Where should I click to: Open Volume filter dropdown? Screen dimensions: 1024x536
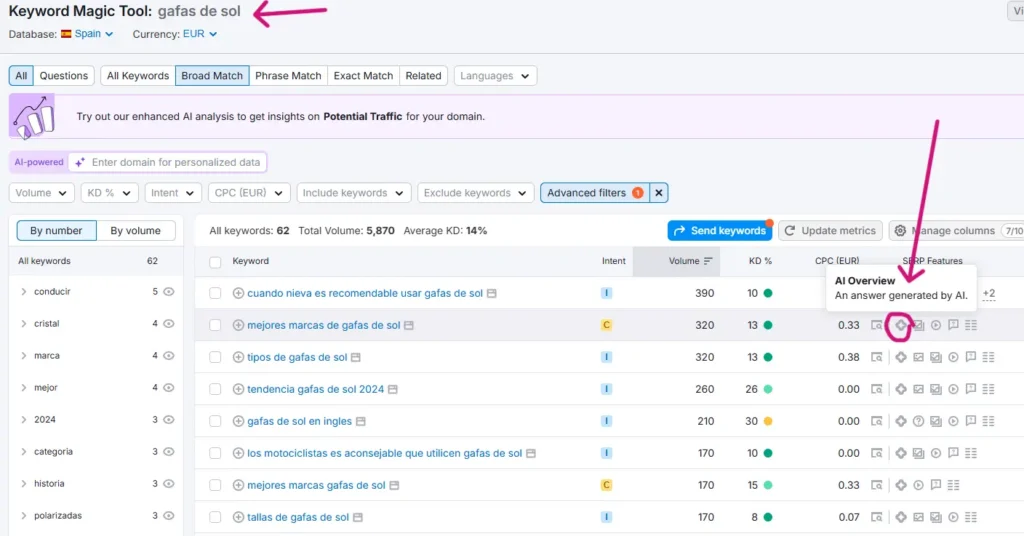[x=40, y=193]
